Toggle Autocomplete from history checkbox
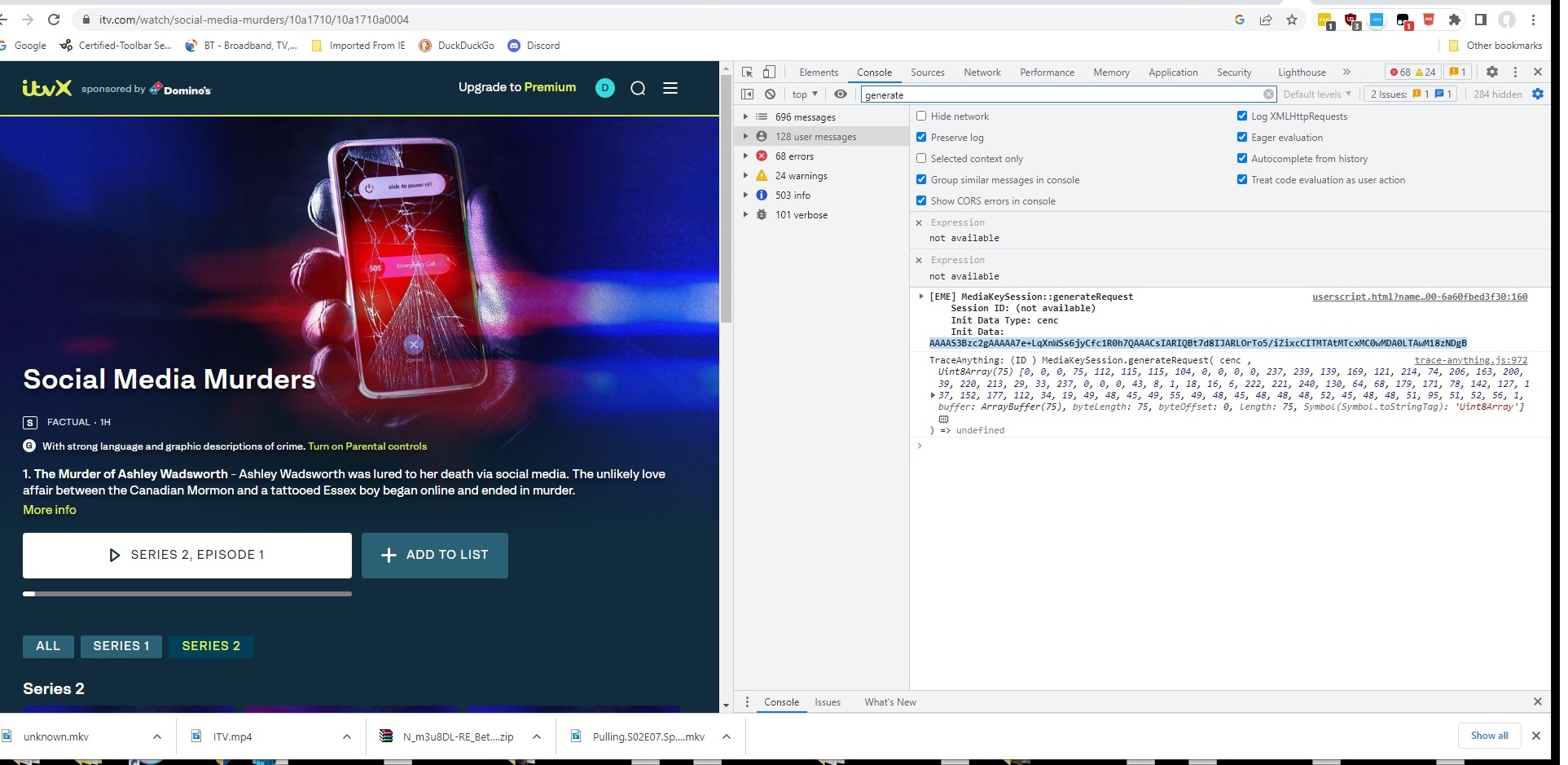This screenshot has width=1568, height=765. point(1242,158)
